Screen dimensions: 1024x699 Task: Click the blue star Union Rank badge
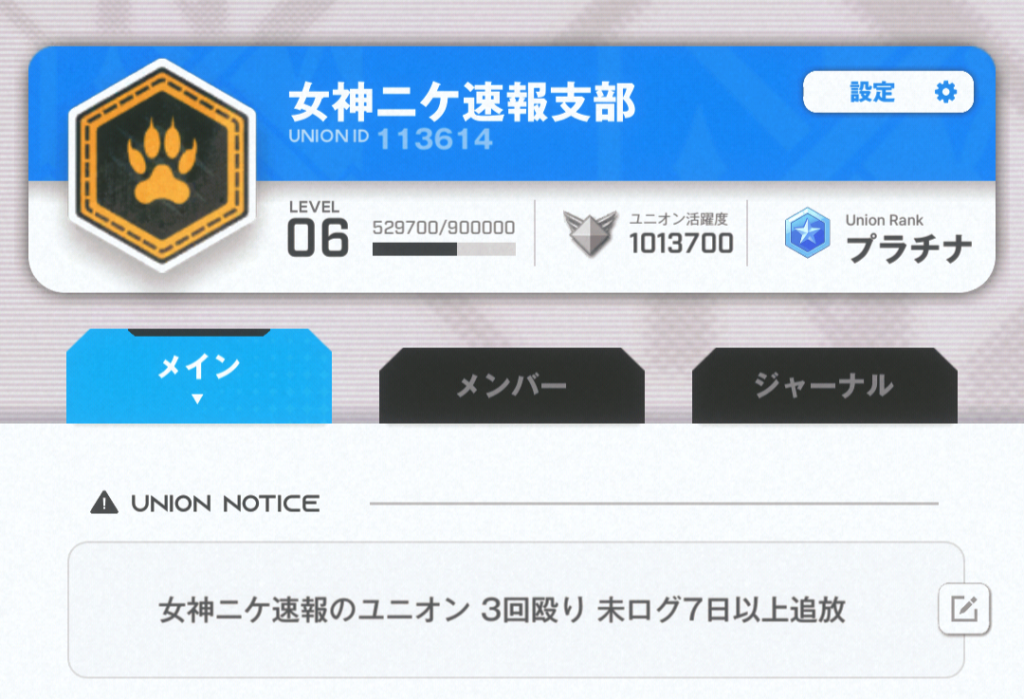pos(807,233)
